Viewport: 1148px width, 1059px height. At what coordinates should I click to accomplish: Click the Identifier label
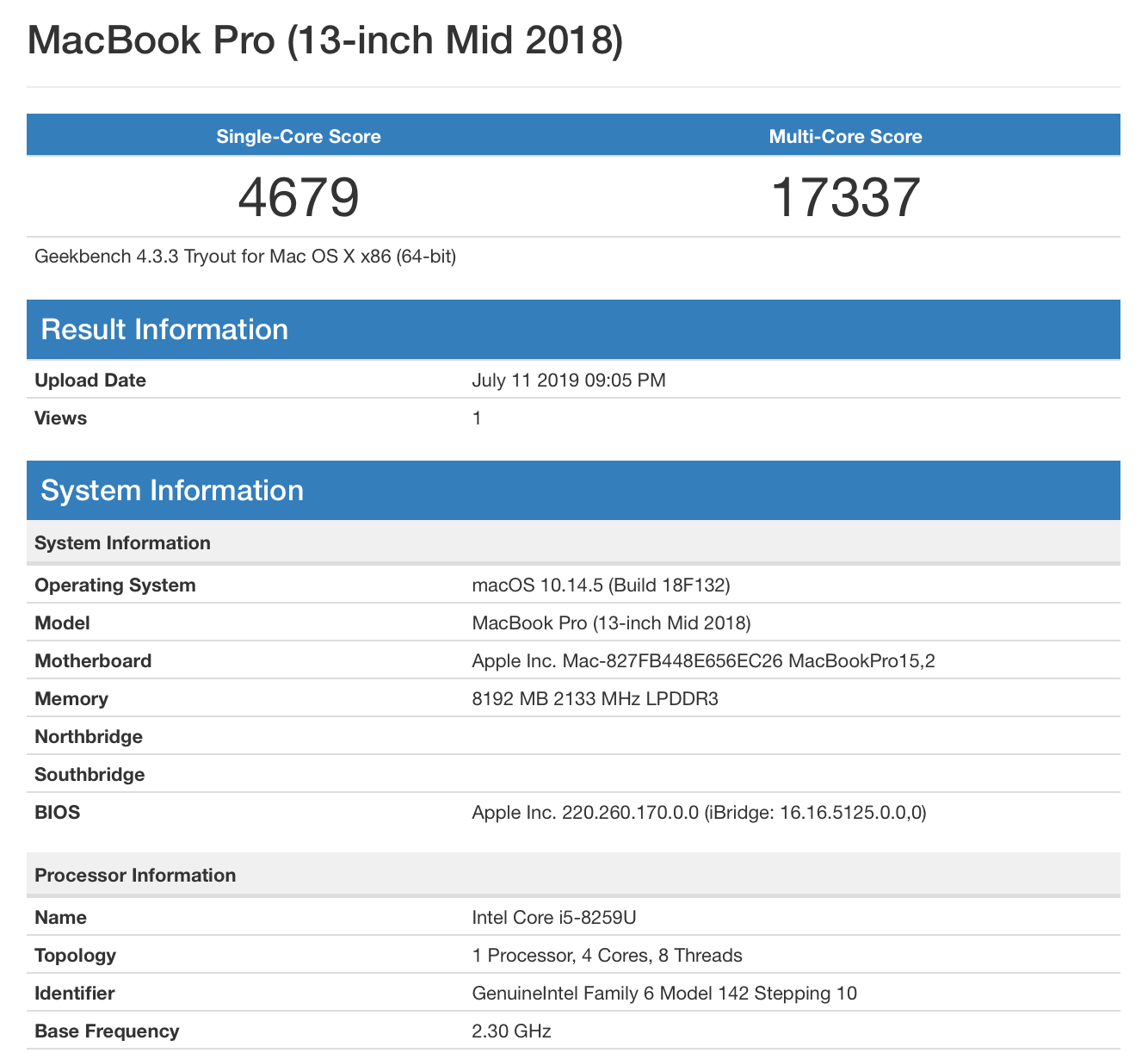(x=74, y=994)
